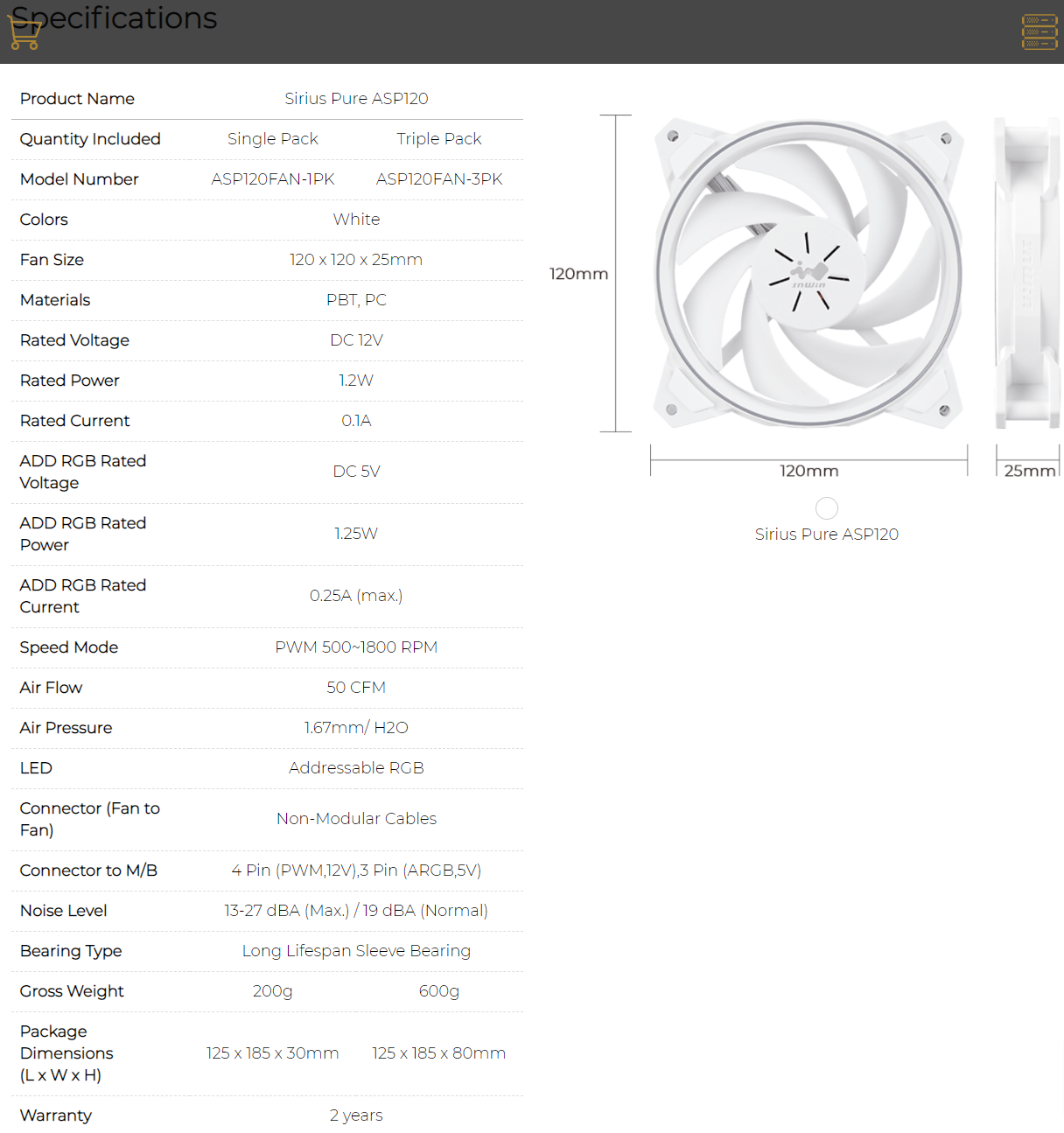
Task: Select the white color swatch under the fan
Action: click(x=826, y=508)
